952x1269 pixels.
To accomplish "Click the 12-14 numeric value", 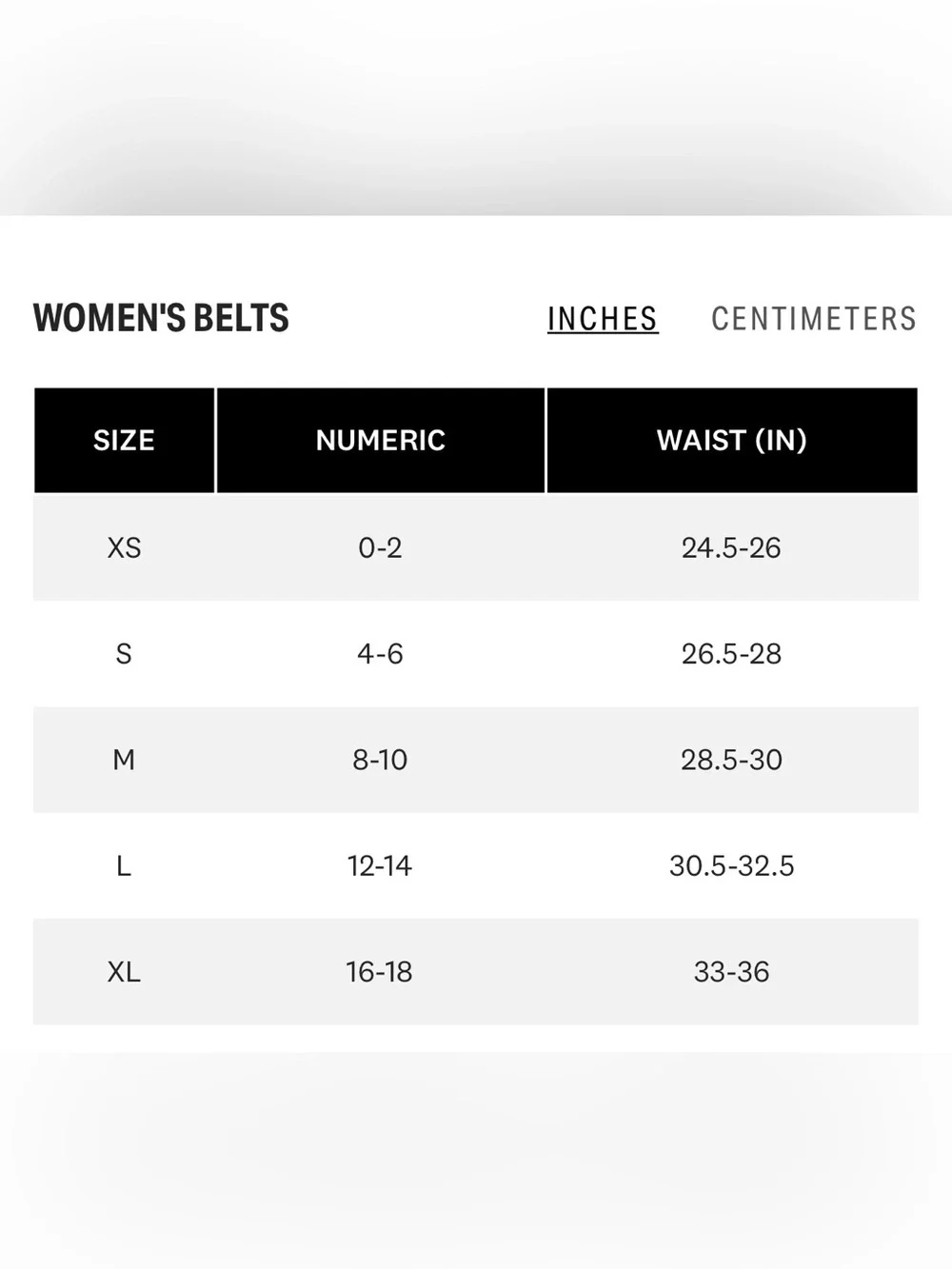I will 380,865.
